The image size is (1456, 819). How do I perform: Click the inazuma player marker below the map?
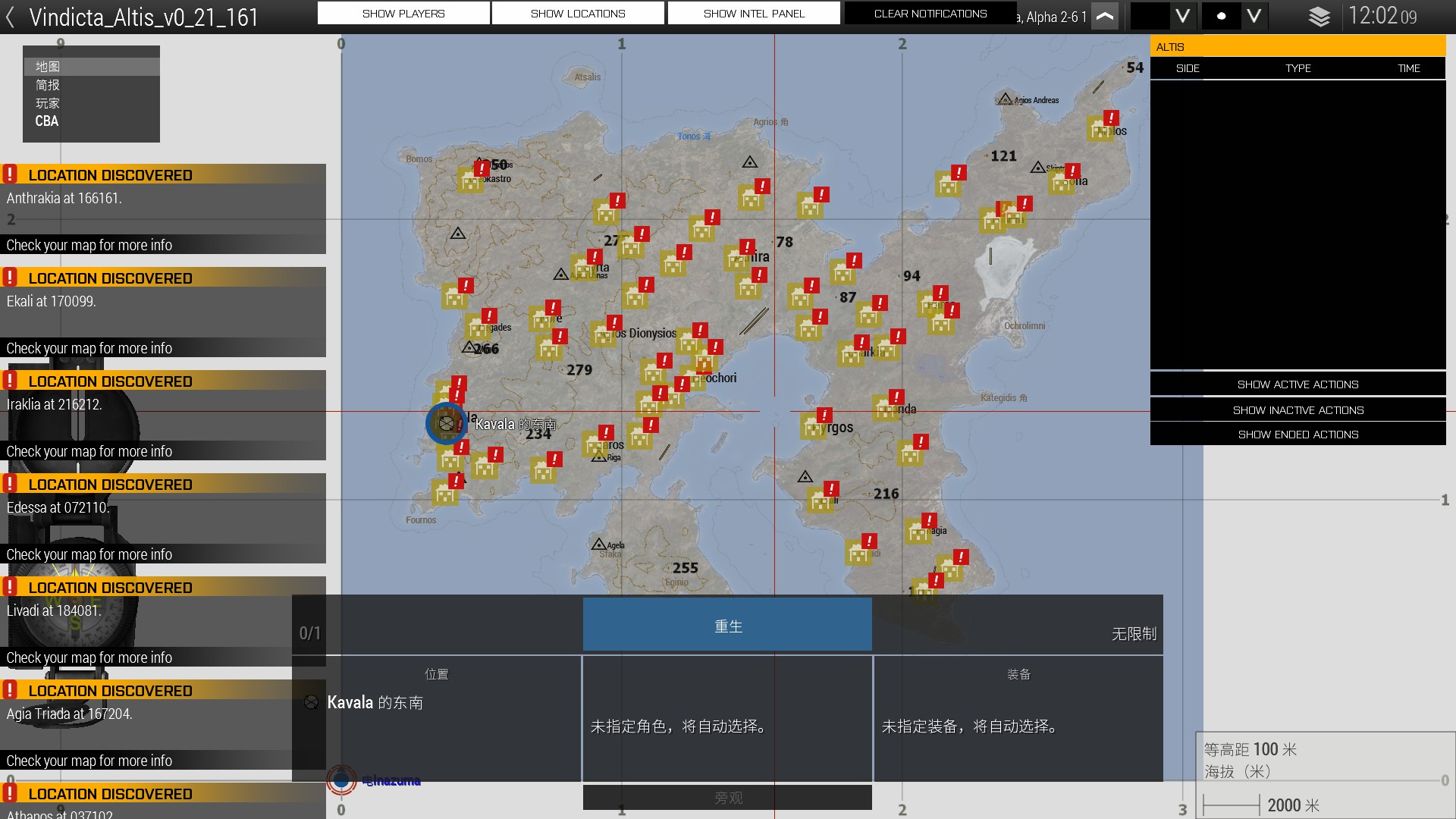(x=341, y=780)
